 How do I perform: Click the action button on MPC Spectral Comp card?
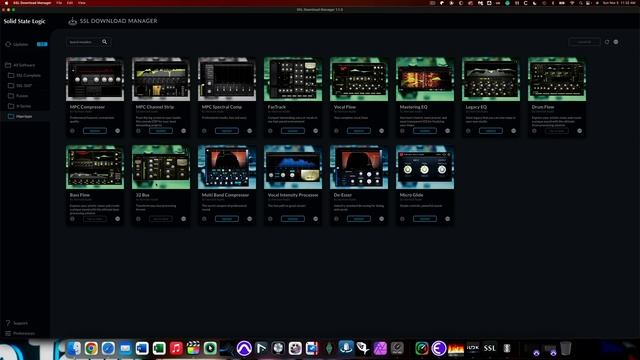point(227,131)
